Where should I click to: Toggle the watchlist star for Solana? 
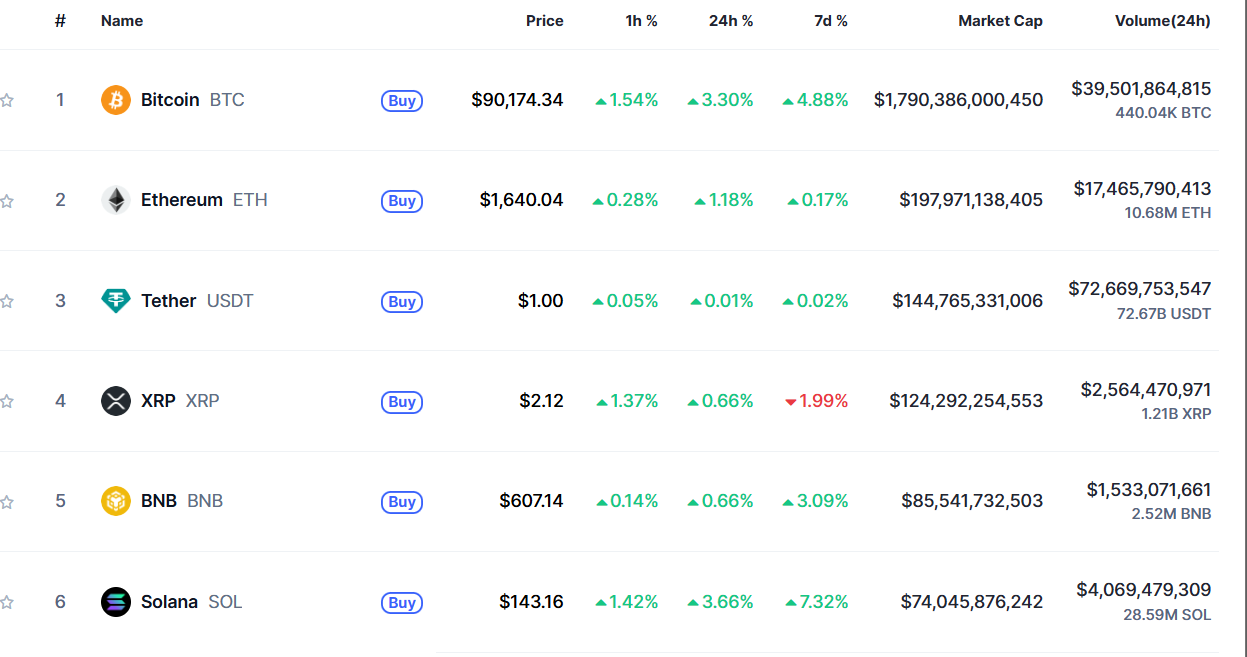pos(7,602)
